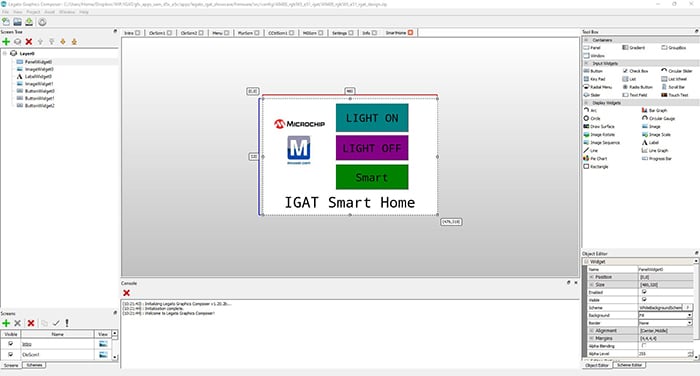This screenshot has width=700, height=376.
Task: Open the Scheme Editor tab
Action: click(x=629, y=365)
